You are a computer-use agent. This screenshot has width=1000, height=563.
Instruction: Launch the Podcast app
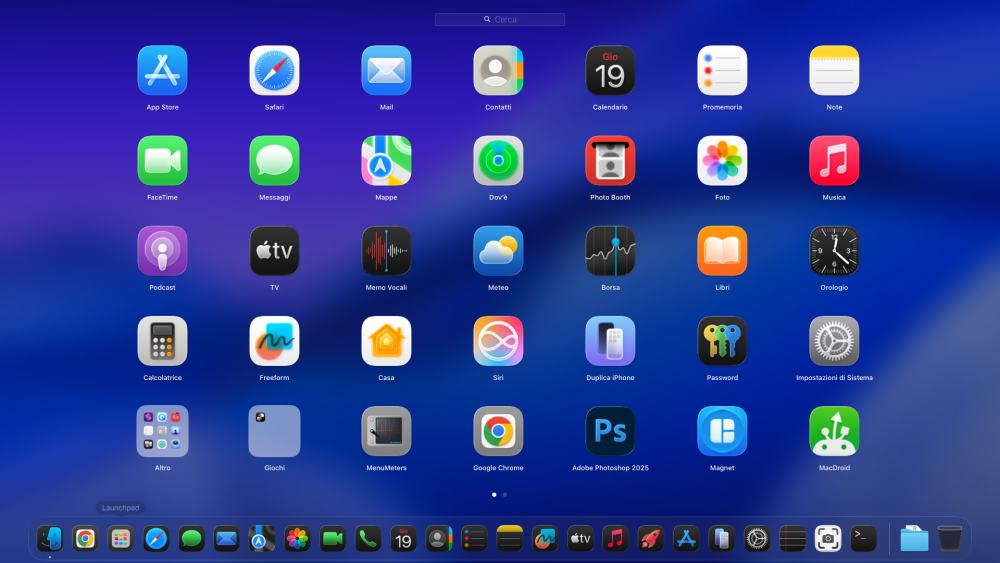[162, 251]
